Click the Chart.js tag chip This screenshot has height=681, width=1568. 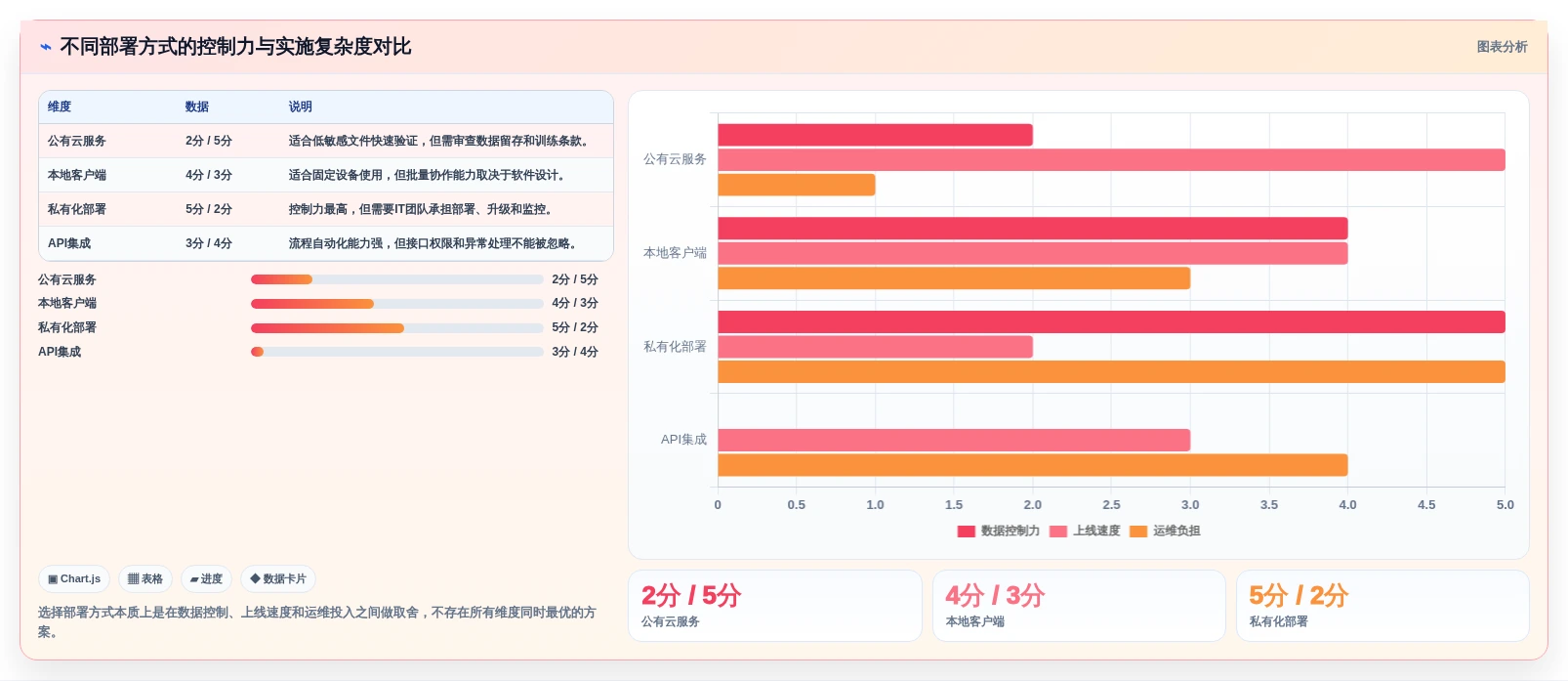pos(74,578)
